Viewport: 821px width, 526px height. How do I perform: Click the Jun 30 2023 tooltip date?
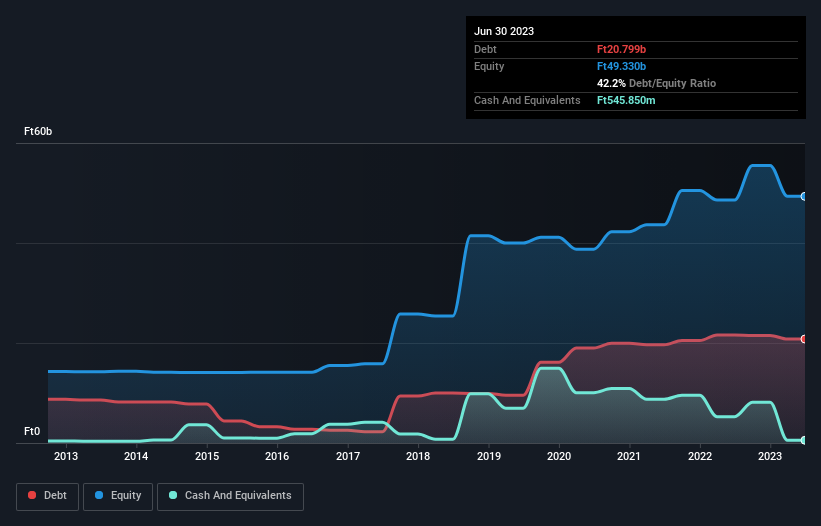coord(504,31)
